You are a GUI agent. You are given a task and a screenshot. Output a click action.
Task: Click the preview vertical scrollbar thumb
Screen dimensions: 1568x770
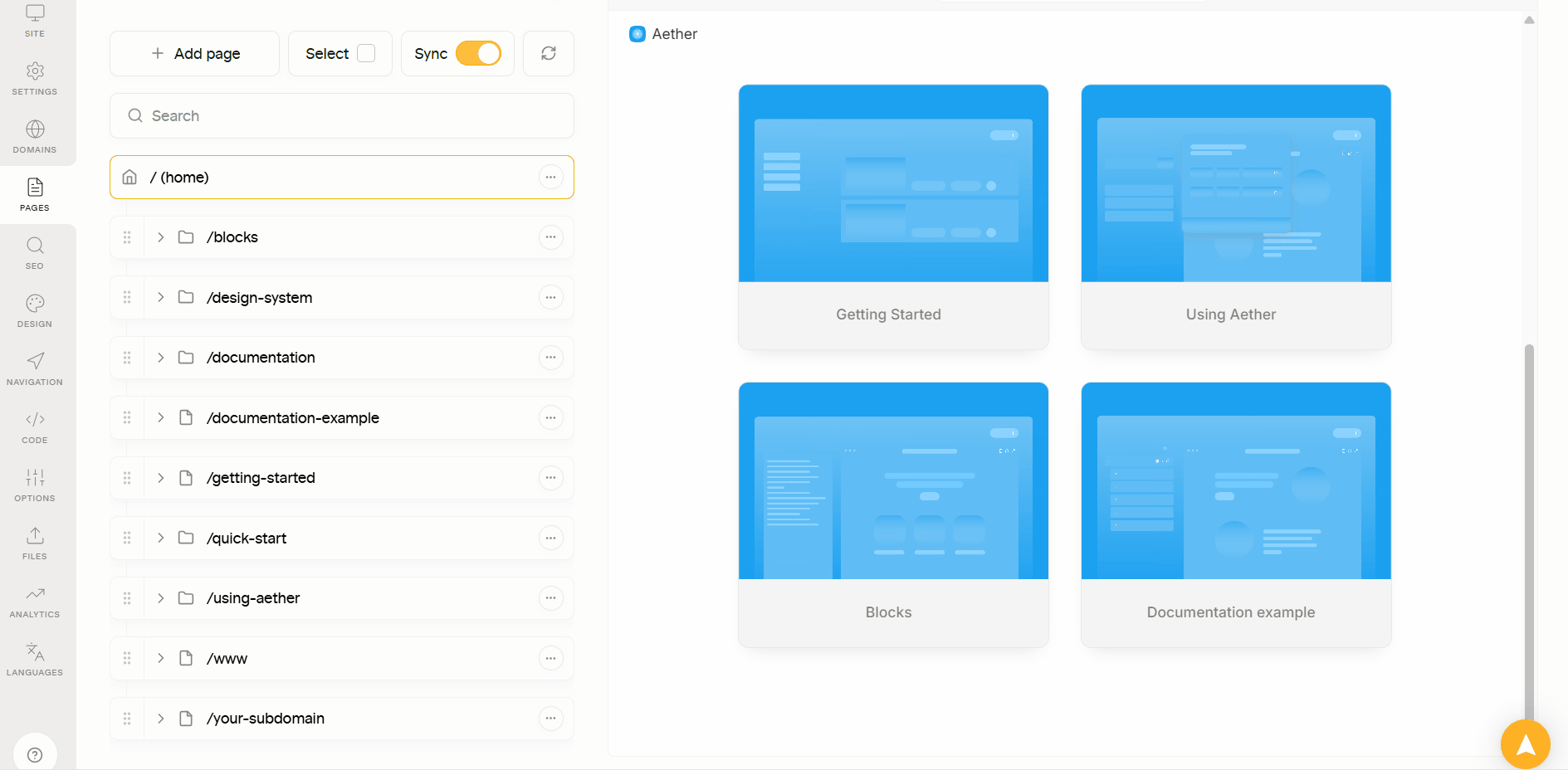(1529, 531)
